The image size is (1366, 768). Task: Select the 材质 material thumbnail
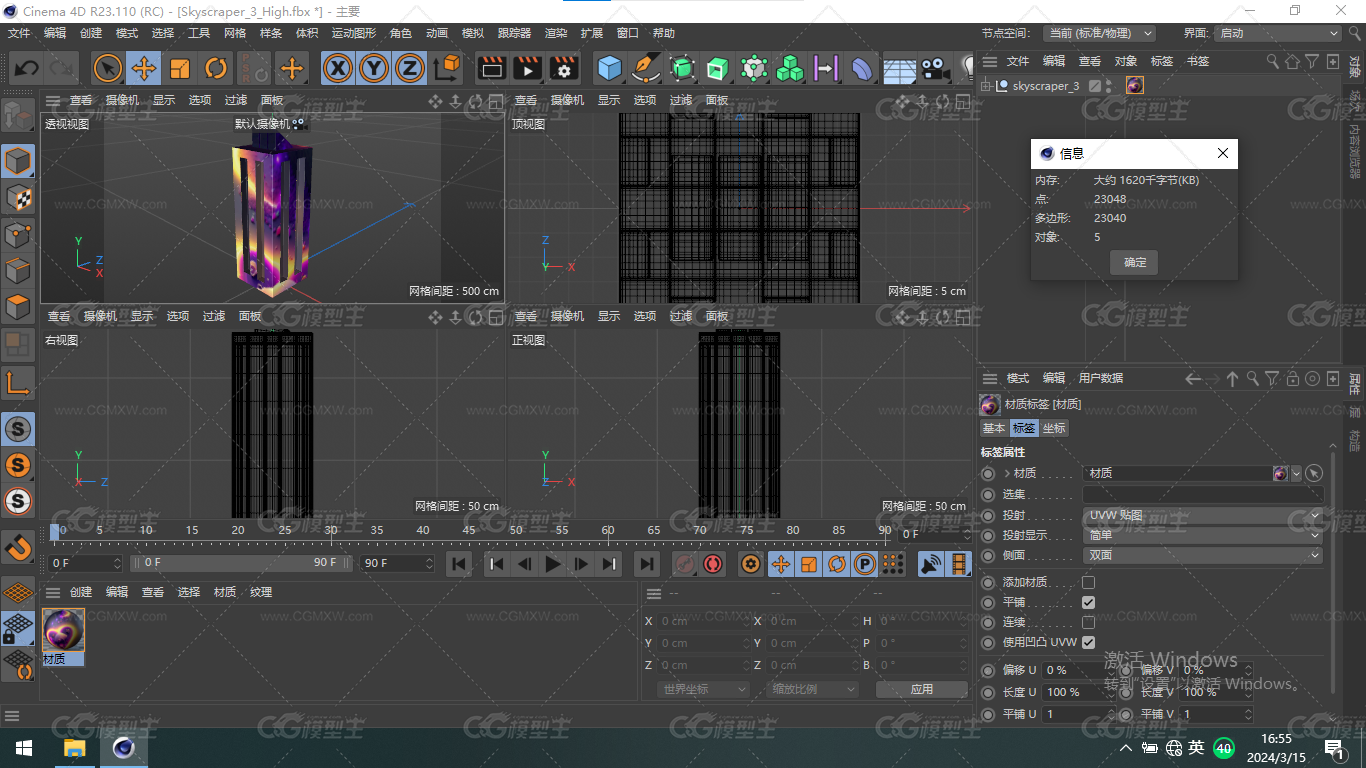(64, 630)
